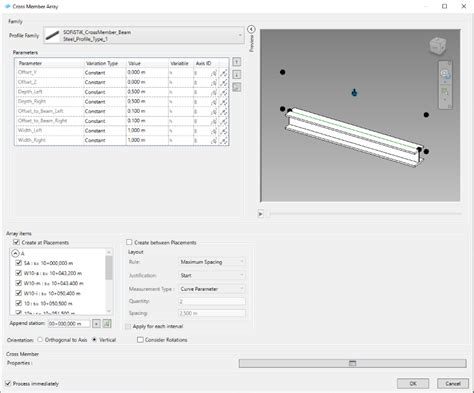This screenshot has width=474, height=393.
Task: Click last-column icon in Depth_Left row
Action: [224, 92]
